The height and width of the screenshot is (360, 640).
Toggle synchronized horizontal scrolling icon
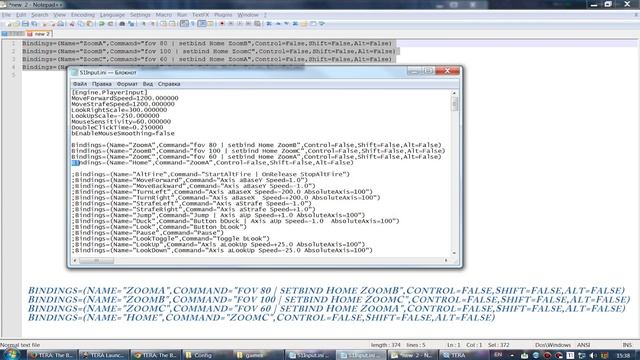pyautogui.click(x=172, y=24)
